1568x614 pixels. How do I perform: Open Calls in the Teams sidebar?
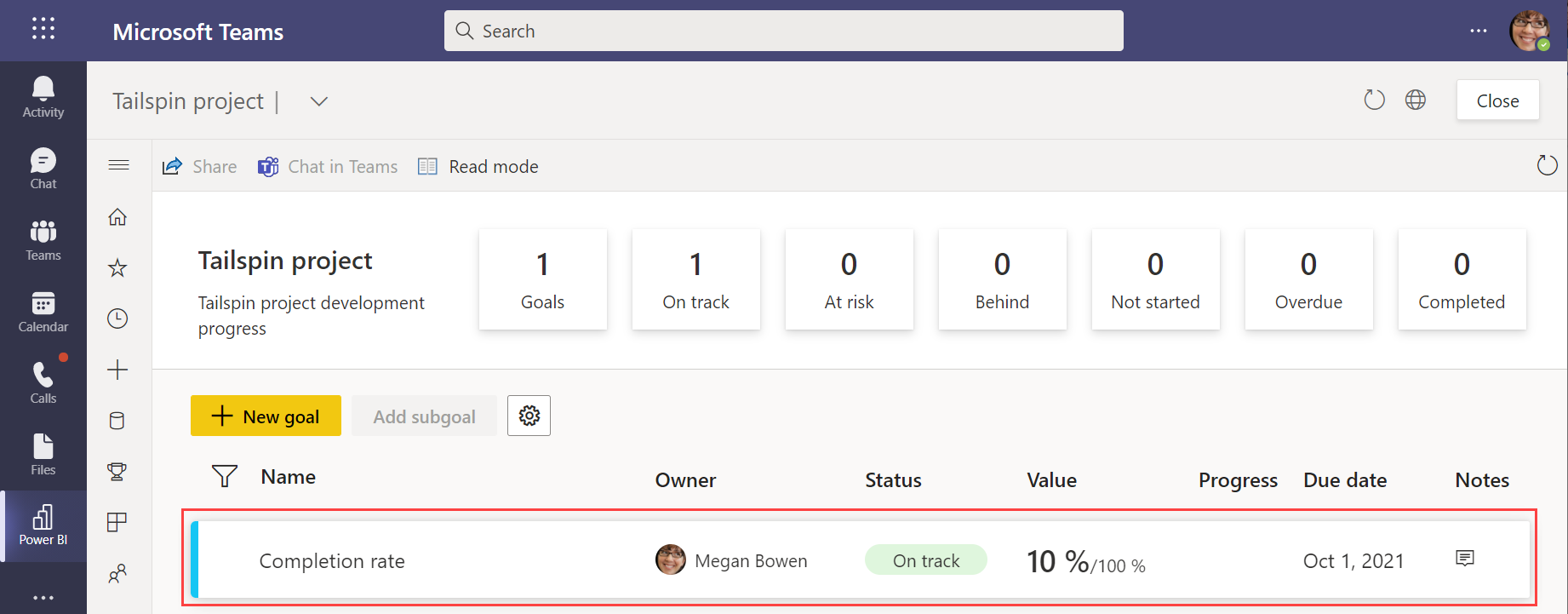pos(43,383)
